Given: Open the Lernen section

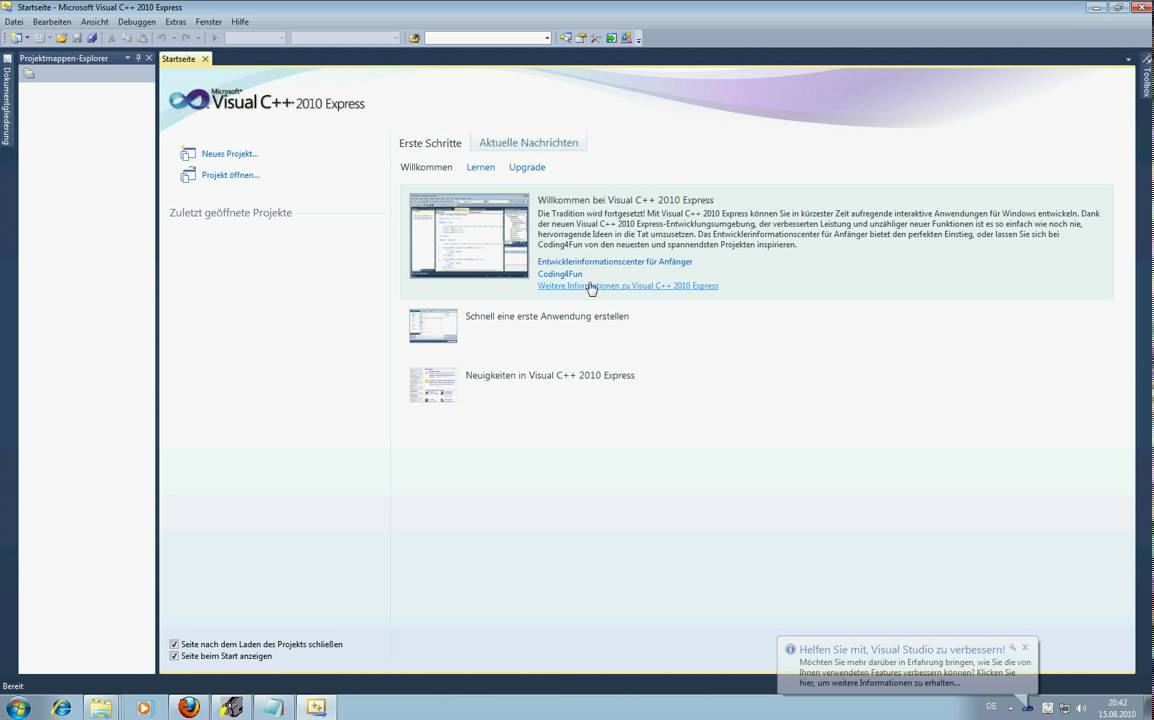Looking at the screenshot, I should pos(481,167).
